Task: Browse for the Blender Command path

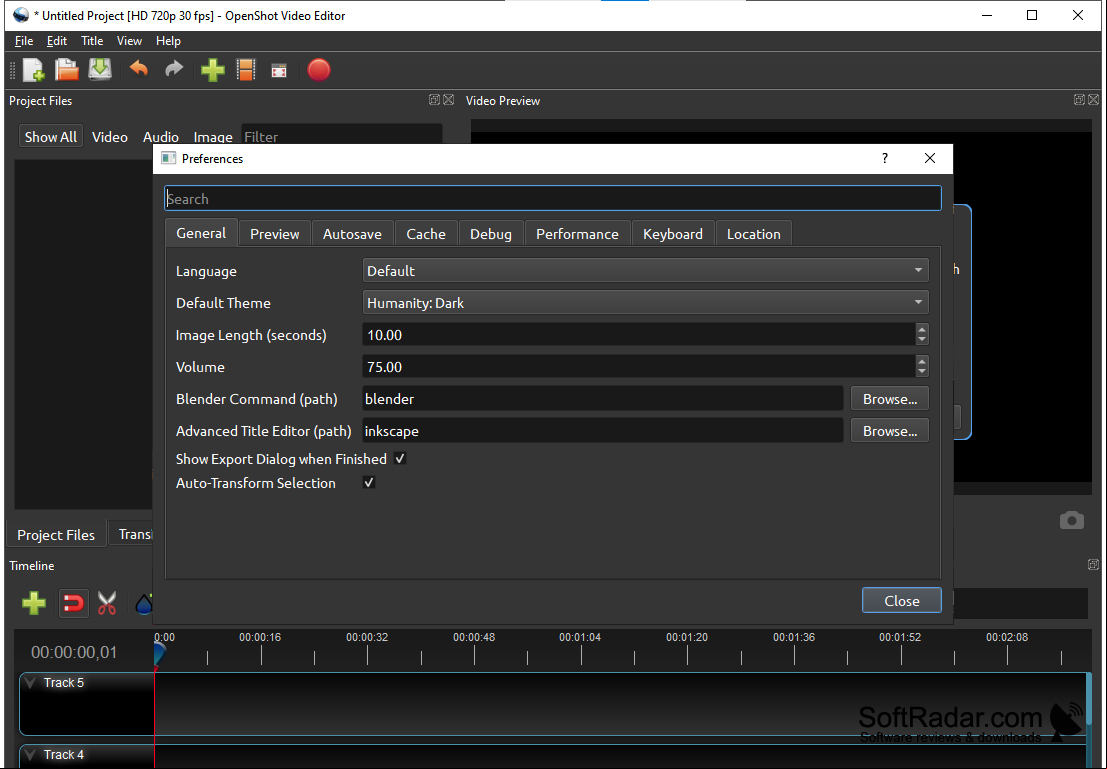Action: [x=890, y=399]
